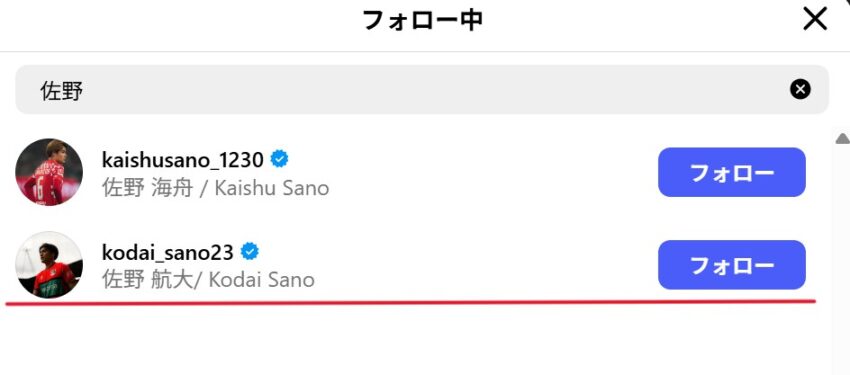Place cursor after 佐野 in search box
Image resolution: width=850 pixels, height=375 pixels.
pos(84,91)
